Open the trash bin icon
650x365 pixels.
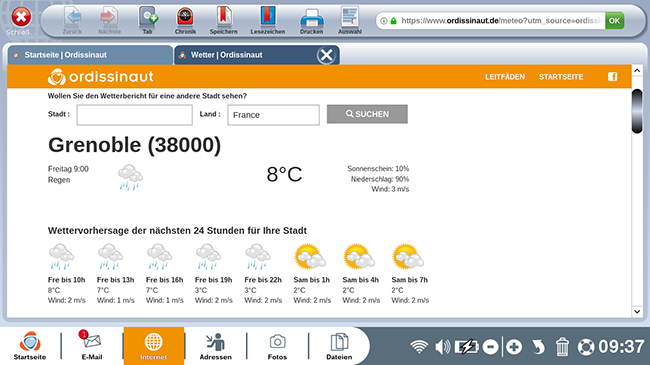[562, 346]
